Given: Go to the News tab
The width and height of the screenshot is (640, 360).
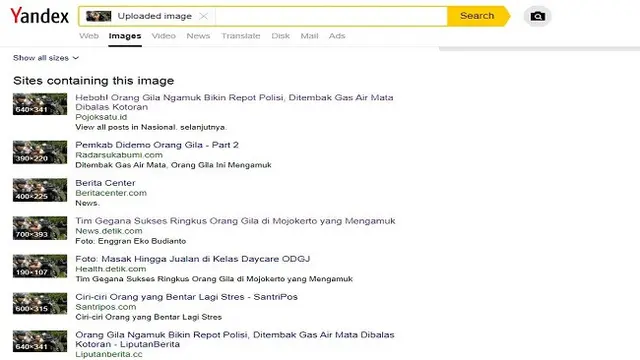Looking at the screenshot, I should click(198, 36).
